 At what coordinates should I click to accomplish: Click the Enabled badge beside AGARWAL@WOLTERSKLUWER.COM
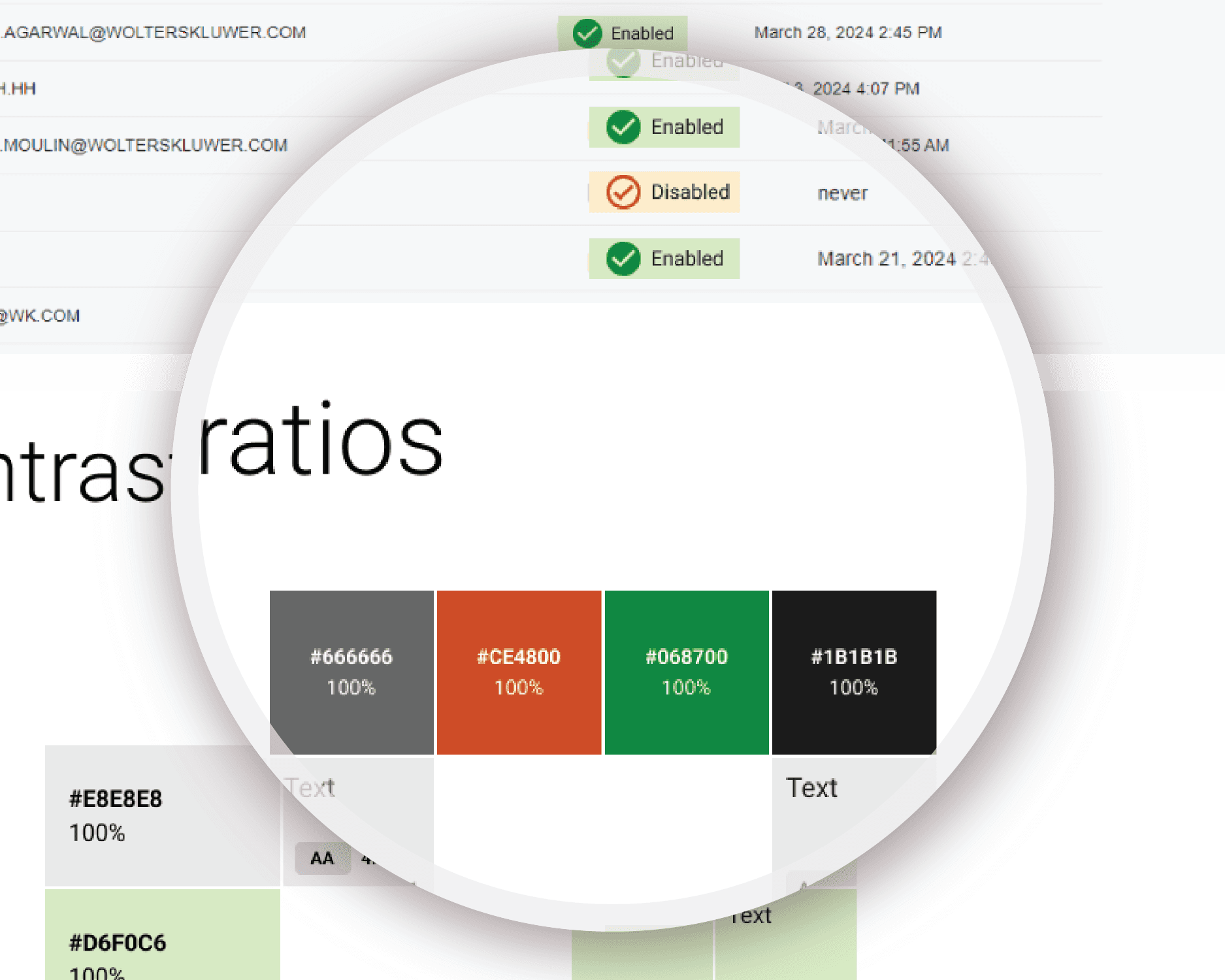pyautogui.click(x=622, y=33)
